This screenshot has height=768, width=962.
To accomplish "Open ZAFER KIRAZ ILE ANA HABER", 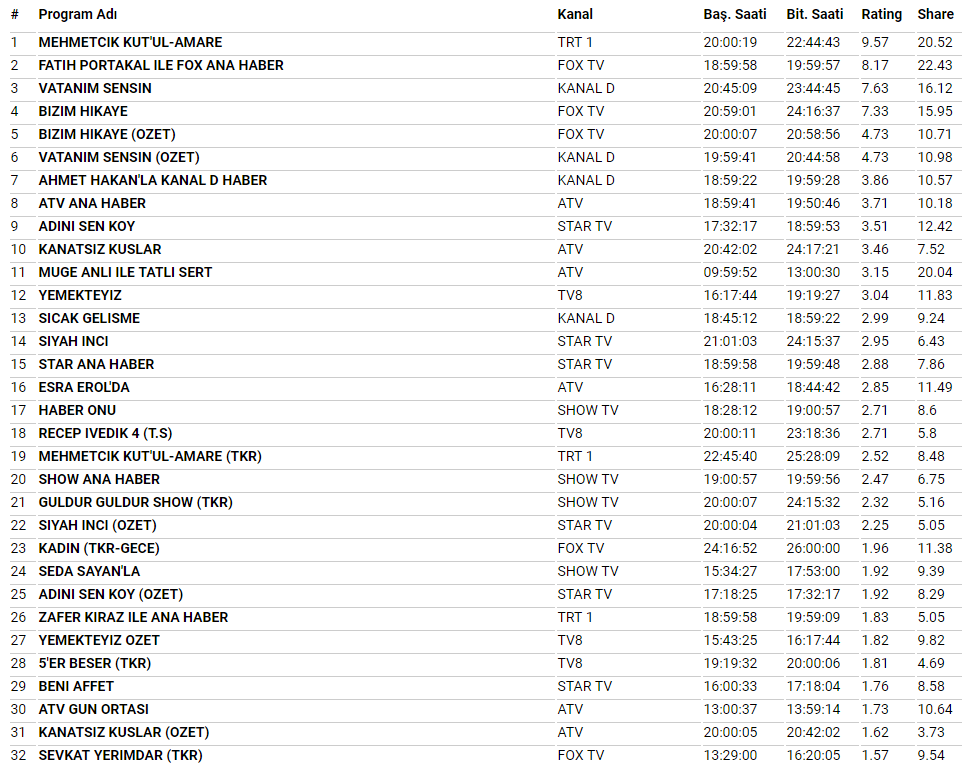I will (x=133, y=617).
